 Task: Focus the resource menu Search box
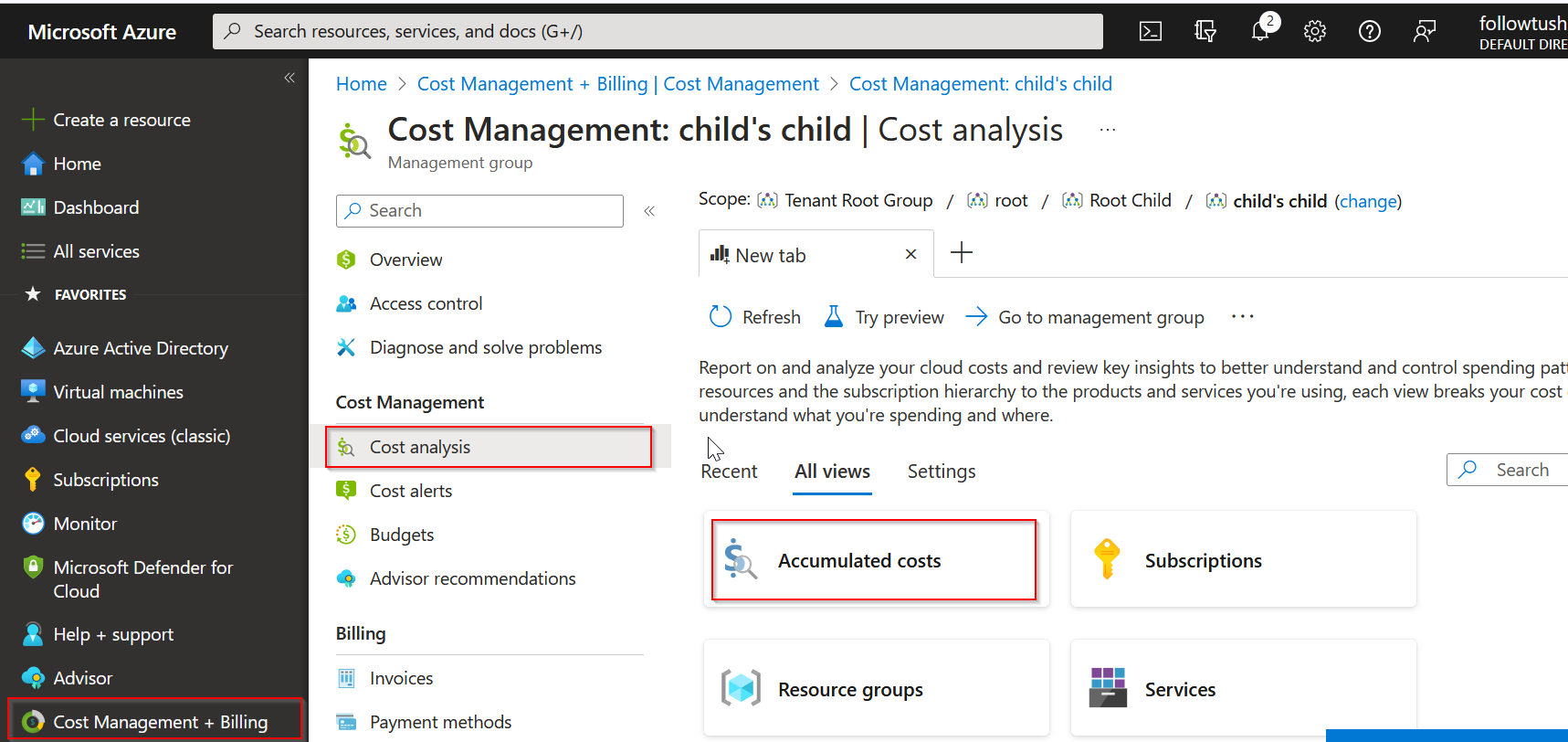[x=479, y=211]
